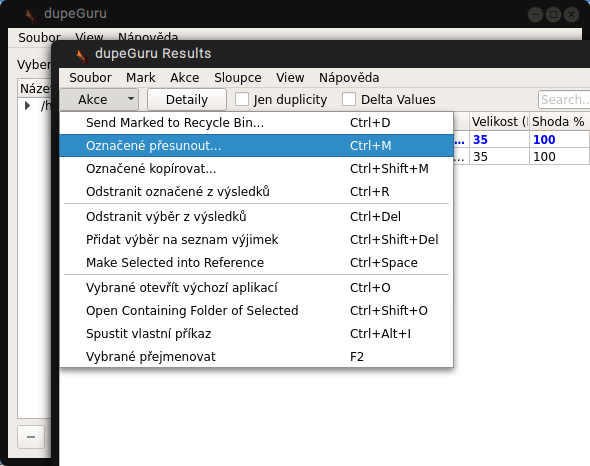
Task: Close the dupeGuru main window
Action: pyautogui.click(x=572, y=15)
